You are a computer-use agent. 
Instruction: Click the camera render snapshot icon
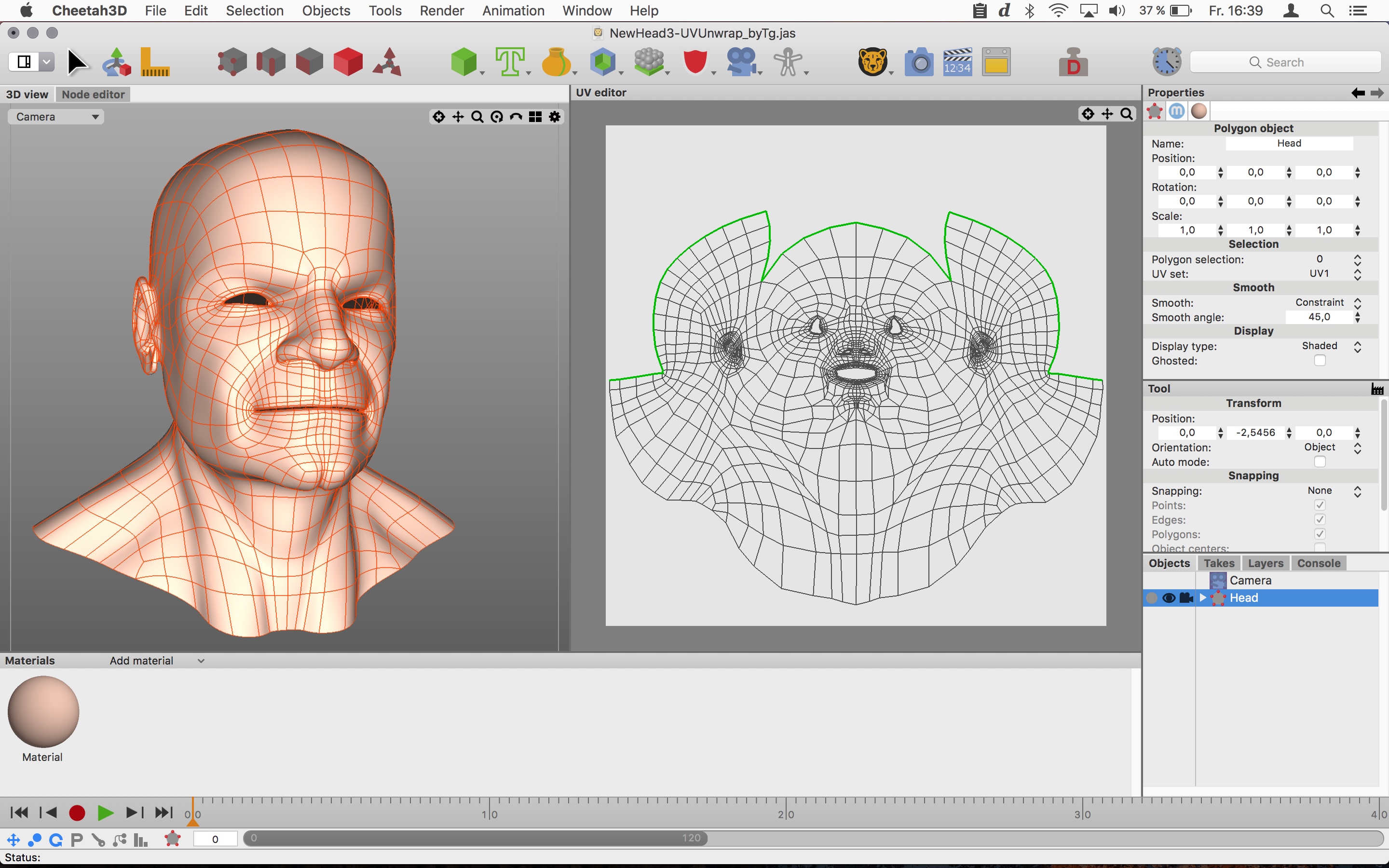pos(918,62)
